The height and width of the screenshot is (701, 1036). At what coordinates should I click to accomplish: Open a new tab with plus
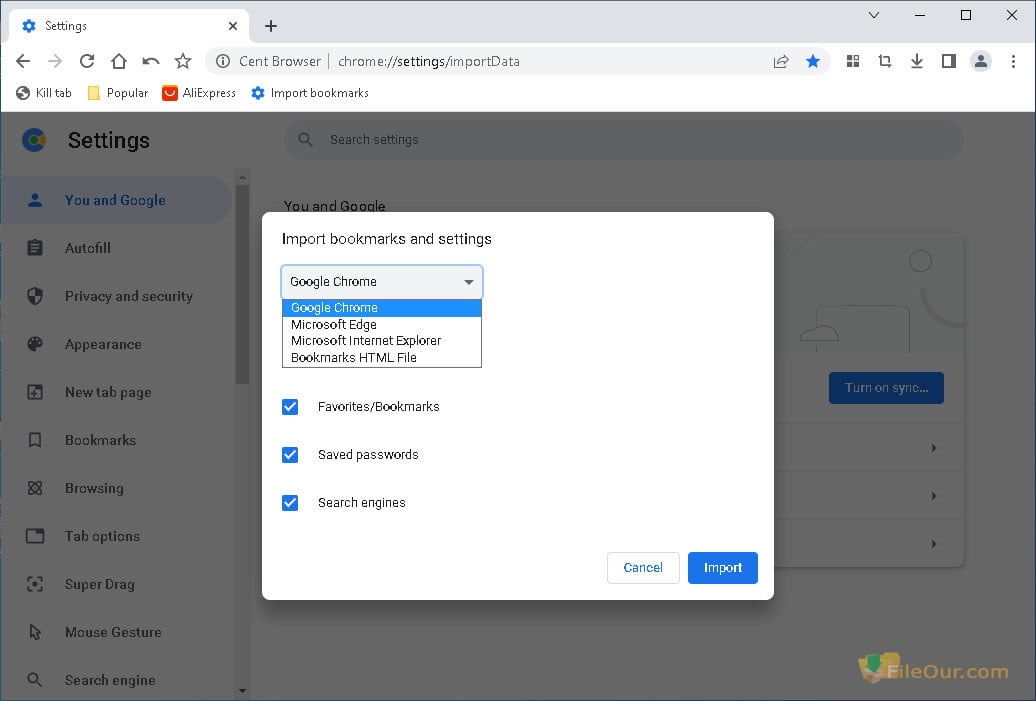click(x=271, y=26)
